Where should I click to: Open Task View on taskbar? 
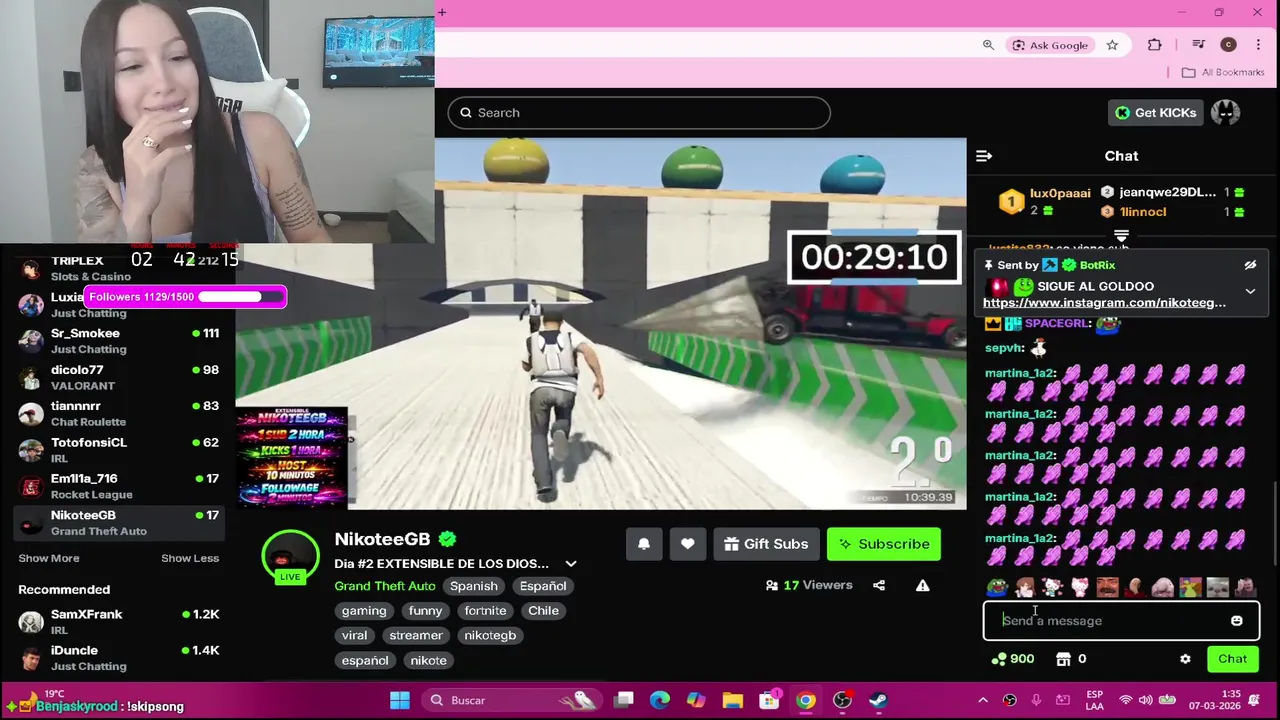pos(624,700)
